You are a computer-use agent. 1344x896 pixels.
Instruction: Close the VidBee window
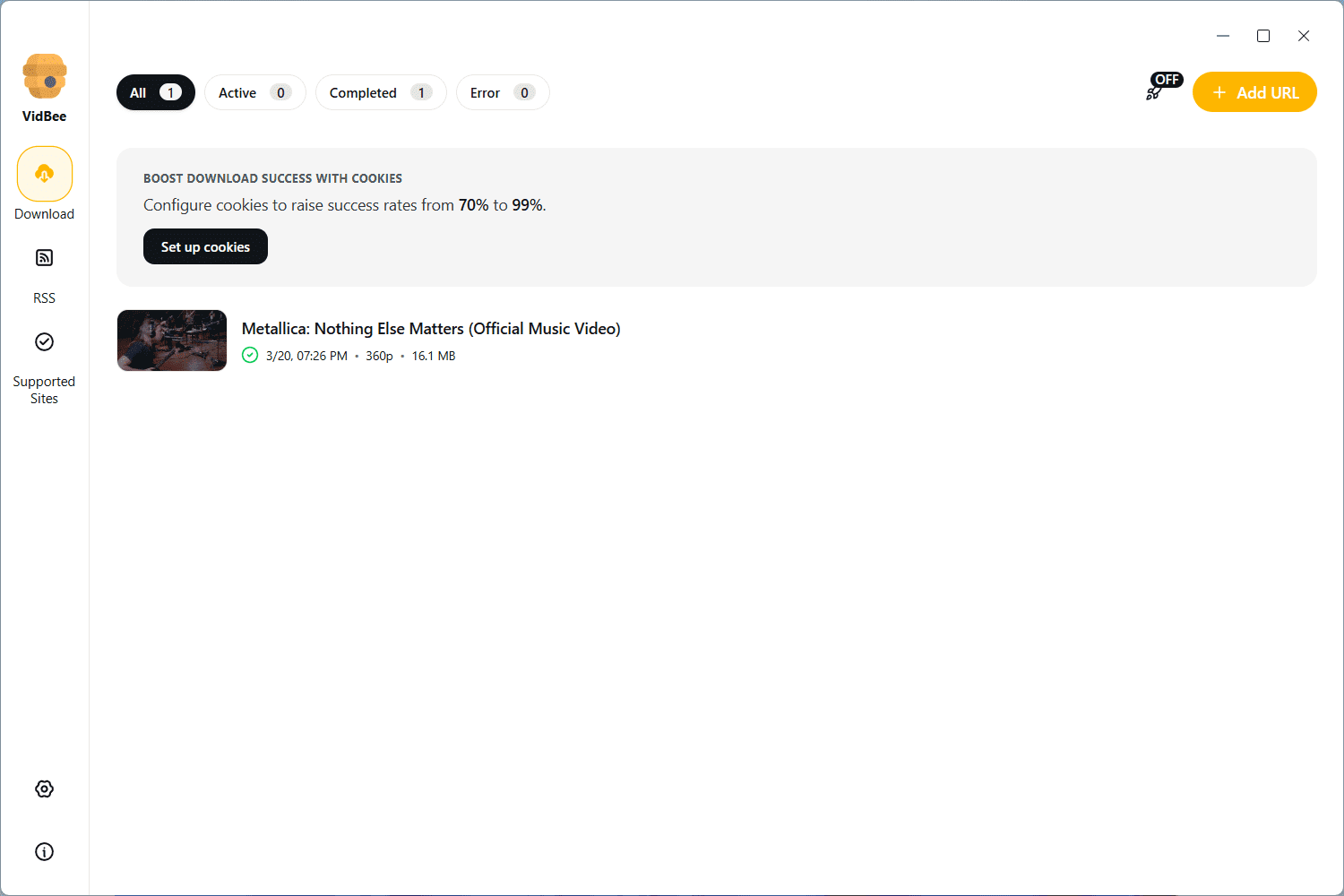[x=1304, y=36]
